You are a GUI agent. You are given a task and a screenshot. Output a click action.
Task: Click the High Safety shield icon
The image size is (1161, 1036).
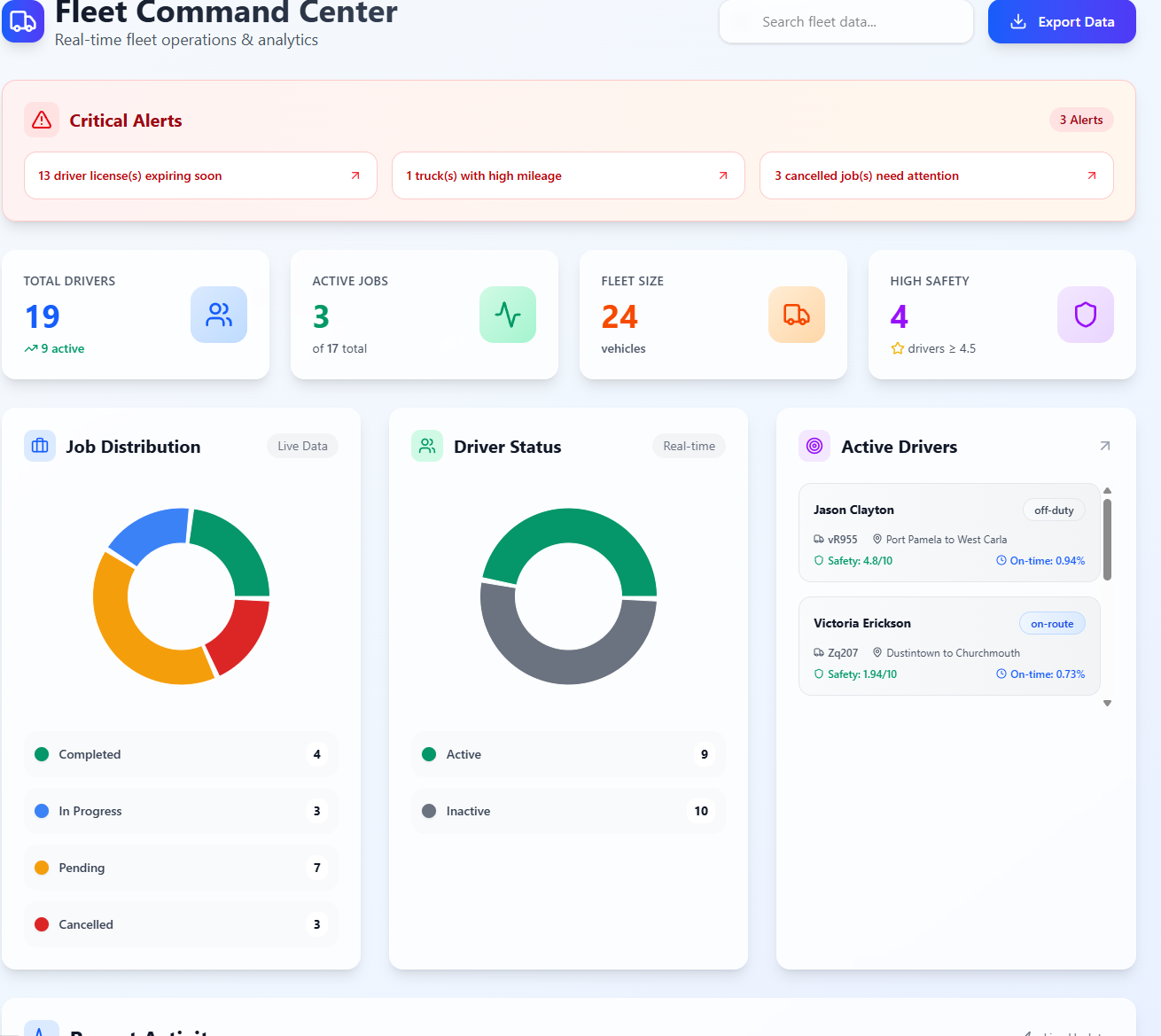1086,315
